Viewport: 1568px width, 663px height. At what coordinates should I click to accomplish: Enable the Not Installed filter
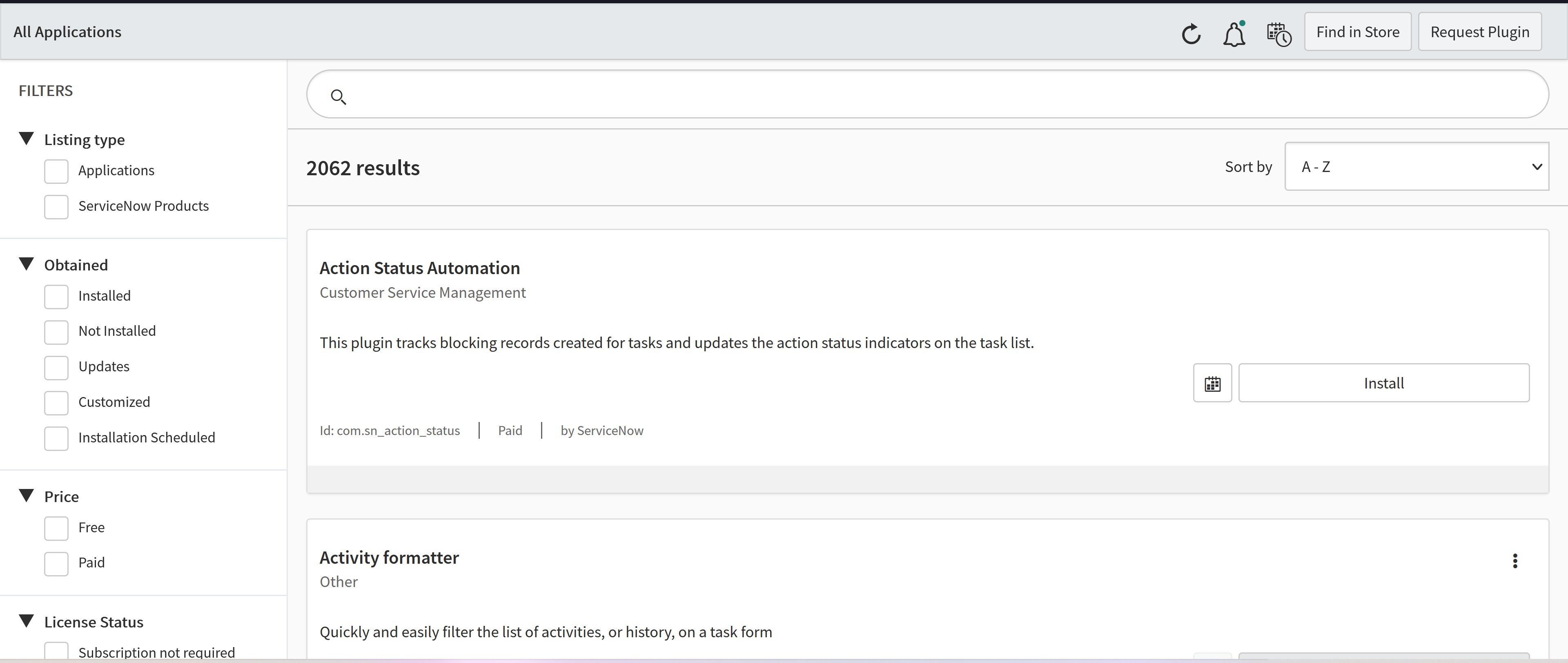(56, 332)
